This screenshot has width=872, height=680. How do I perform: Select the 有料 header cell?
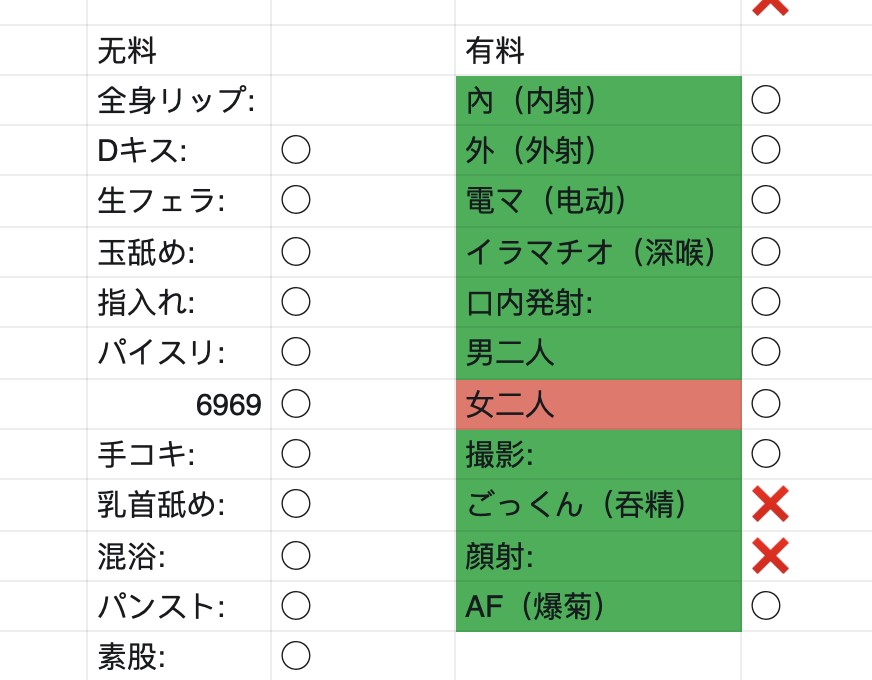pyautogui.click(x=598, y=50)
